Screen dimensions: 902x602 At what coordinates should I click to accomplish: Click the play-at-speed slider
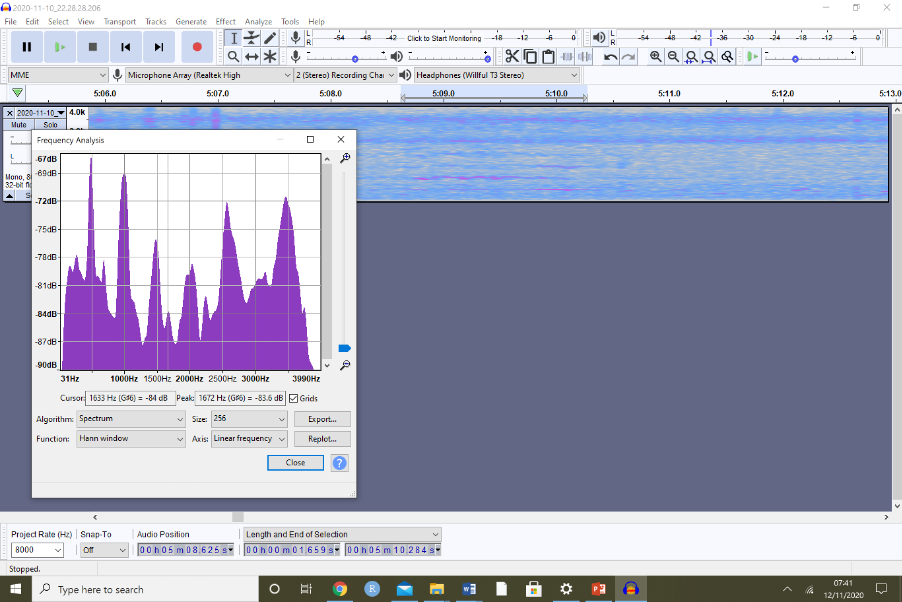click(811, 56)
